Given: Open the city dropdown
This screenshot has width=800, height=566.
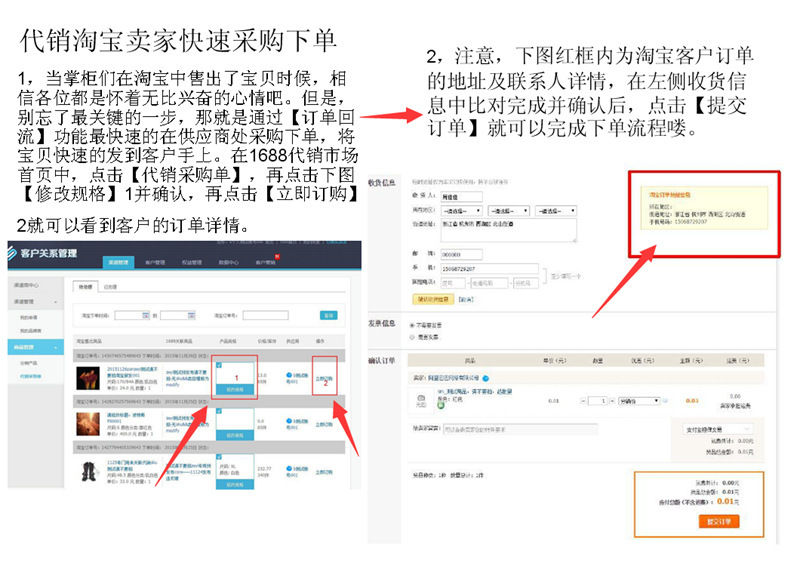Looking at the screenshot, I should coord(509,211).
